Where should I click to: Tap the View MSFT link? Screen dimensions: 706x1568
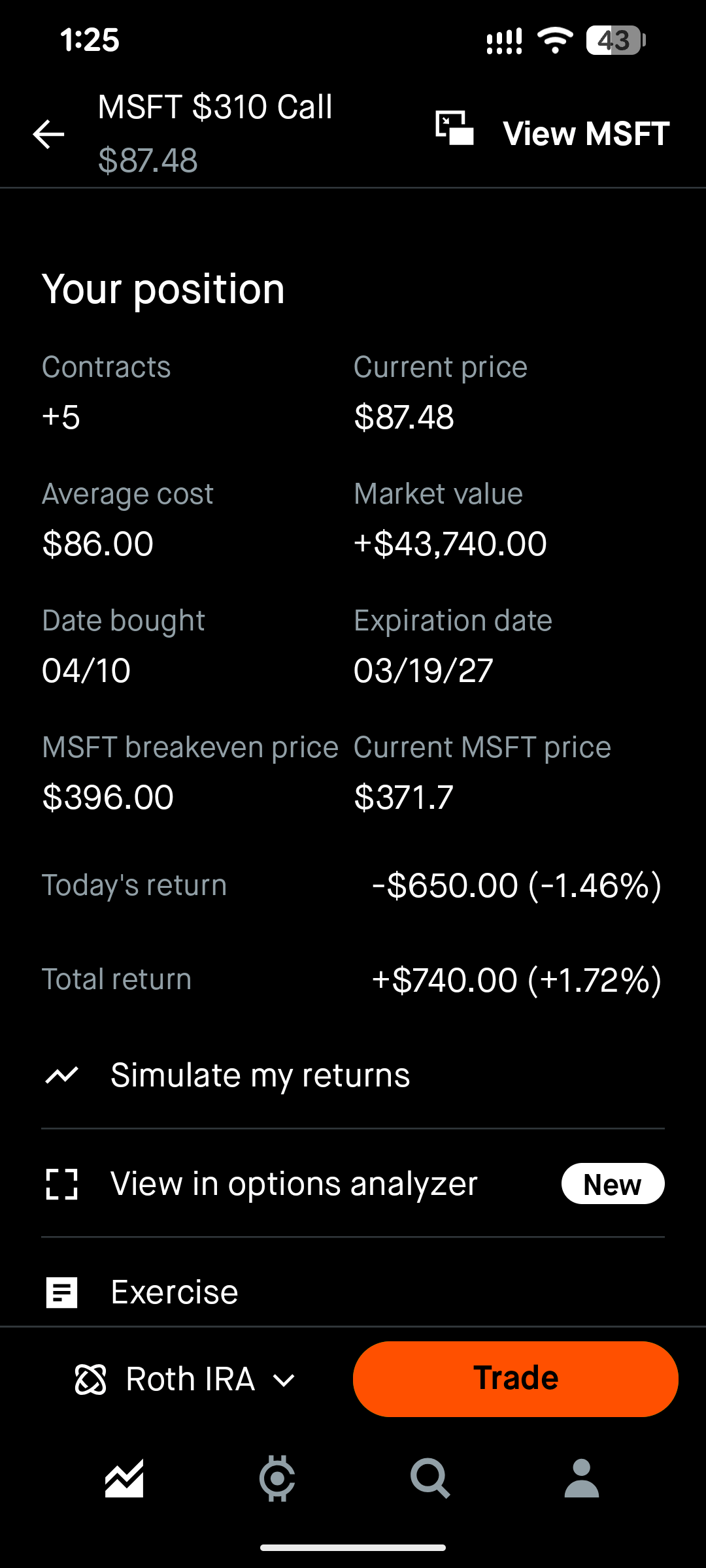click(586, 134)
